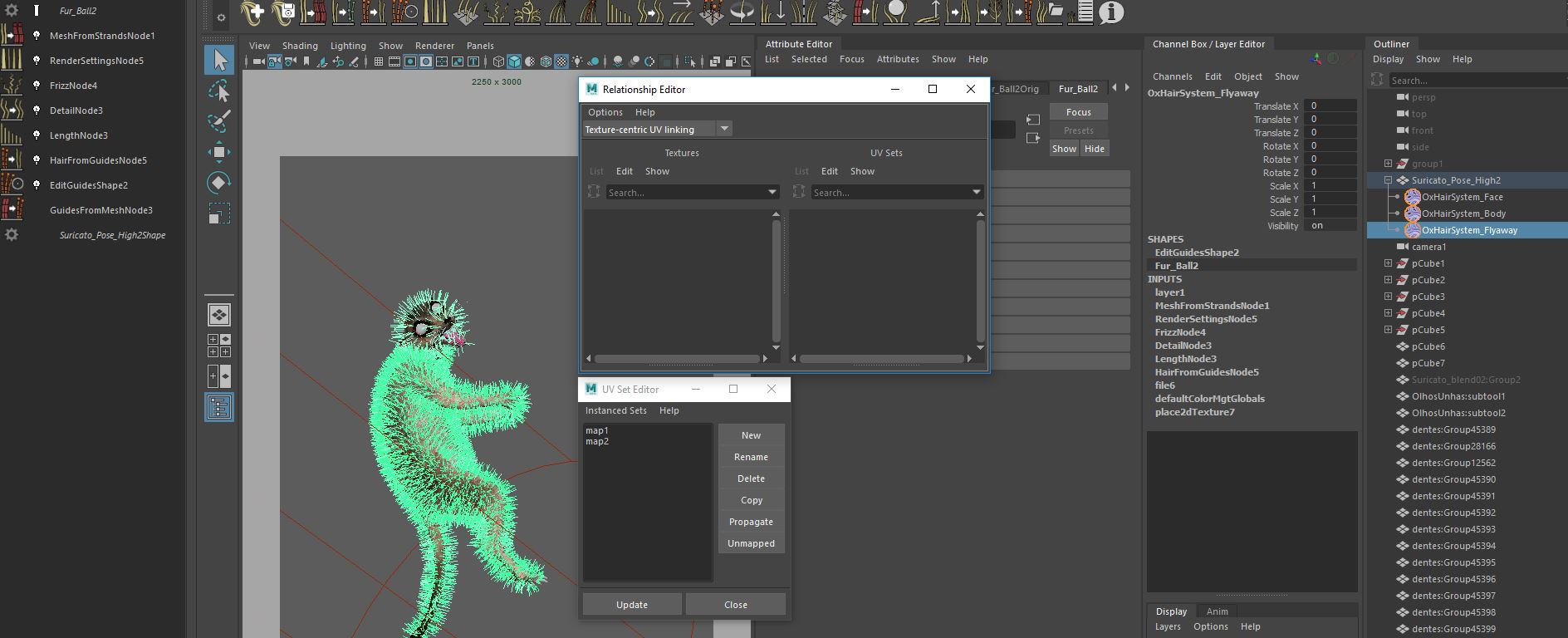The height and width of the screenshot is (638, 1568).
Task: Activate the Lasso select tool
Action: pos(219,91)
